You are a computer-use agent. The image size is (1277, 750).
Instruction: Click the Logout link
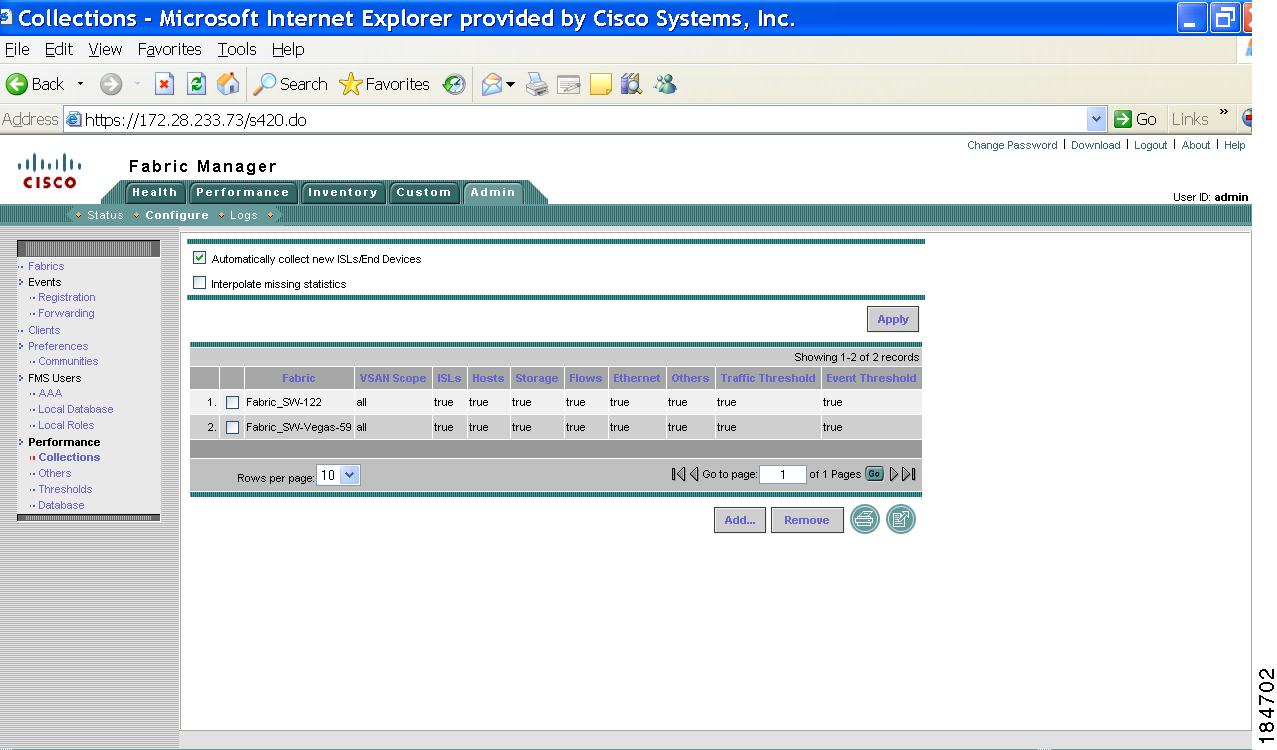tap(1150, 145)
